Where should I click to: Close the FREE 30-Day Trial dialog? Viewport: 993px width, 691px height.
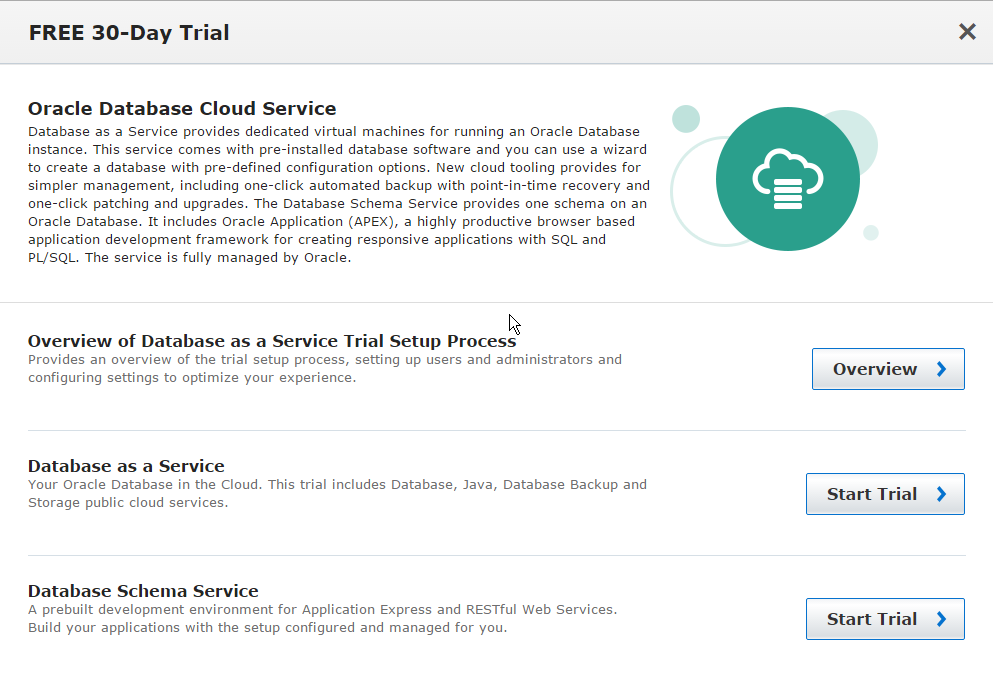tap(967, 32)
